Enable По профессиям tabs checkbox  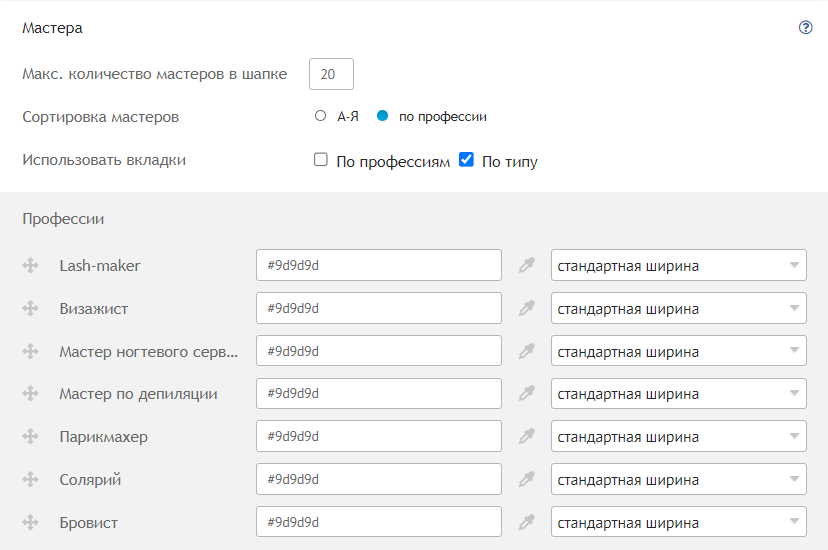coord(321,159)
